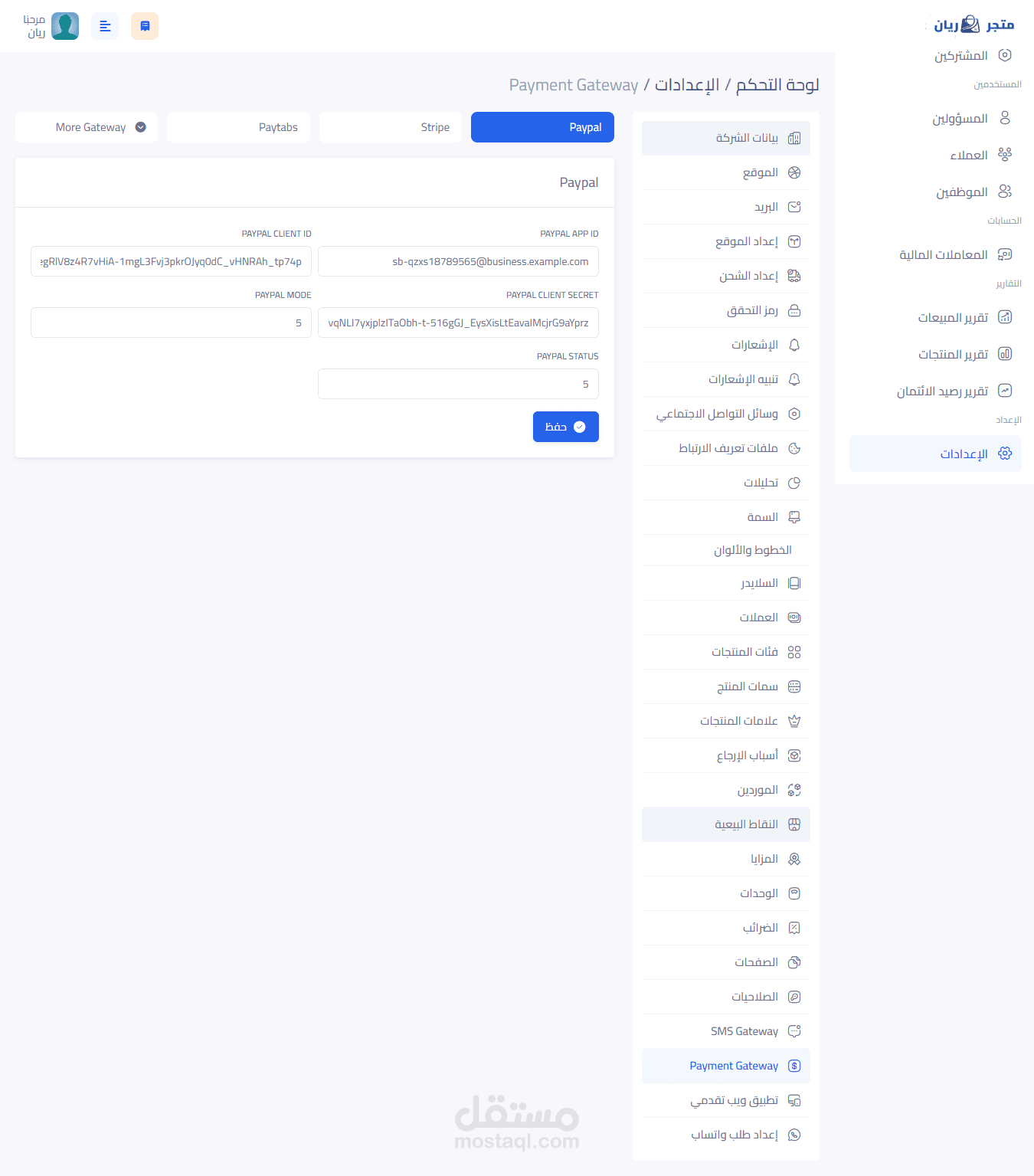
Task: Click the blue حفظ save button
Action: click(566, 427)
